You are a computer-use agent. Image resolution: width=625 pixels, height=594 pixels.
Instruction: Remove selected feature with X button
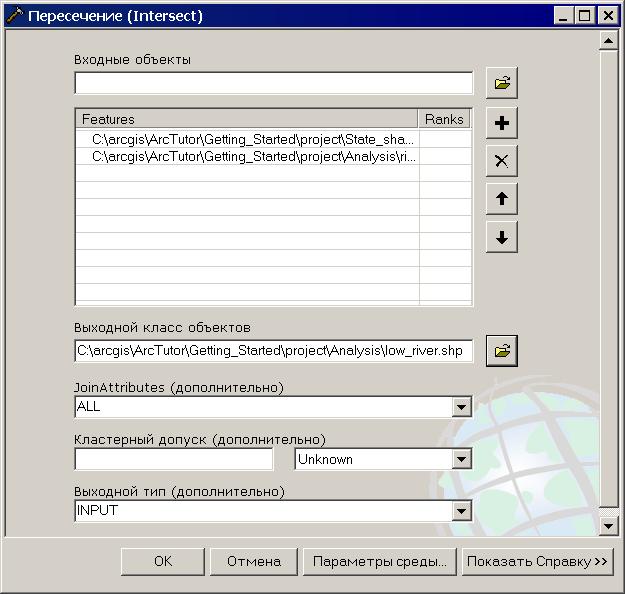(502, 161)
